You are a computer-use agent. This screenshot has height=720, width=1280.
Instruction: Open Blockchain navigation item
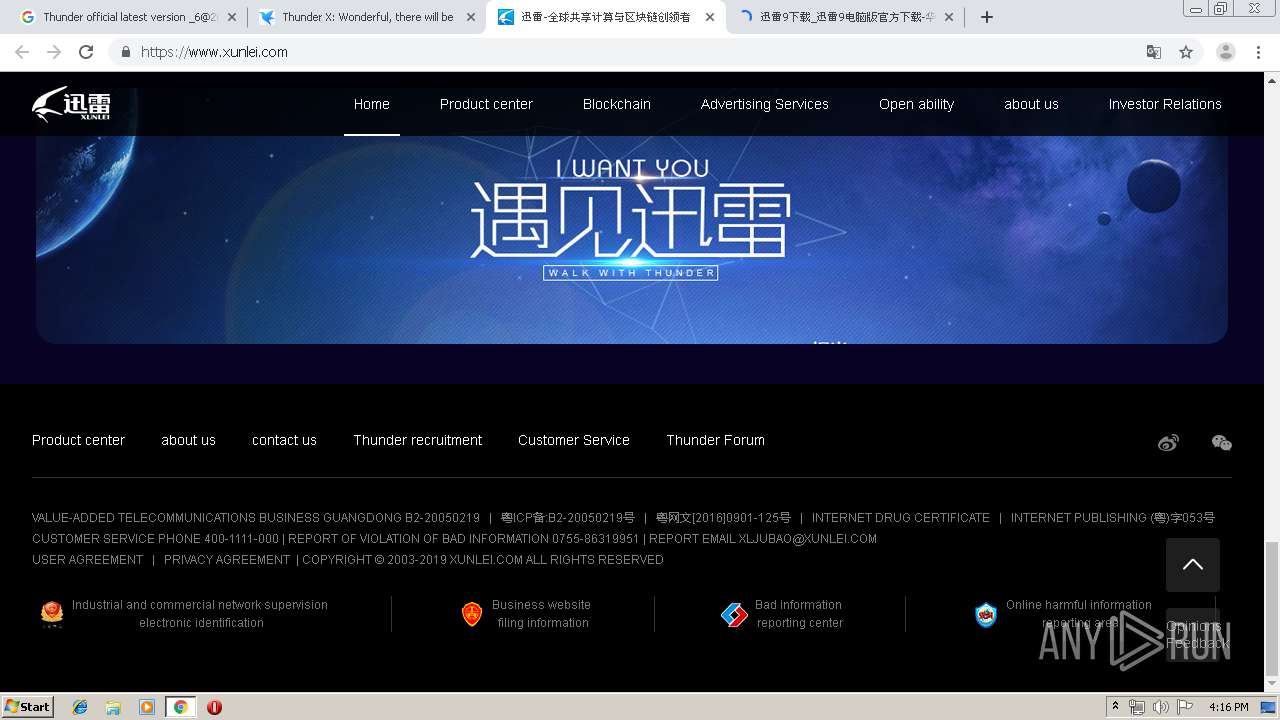tap(617, 104)
